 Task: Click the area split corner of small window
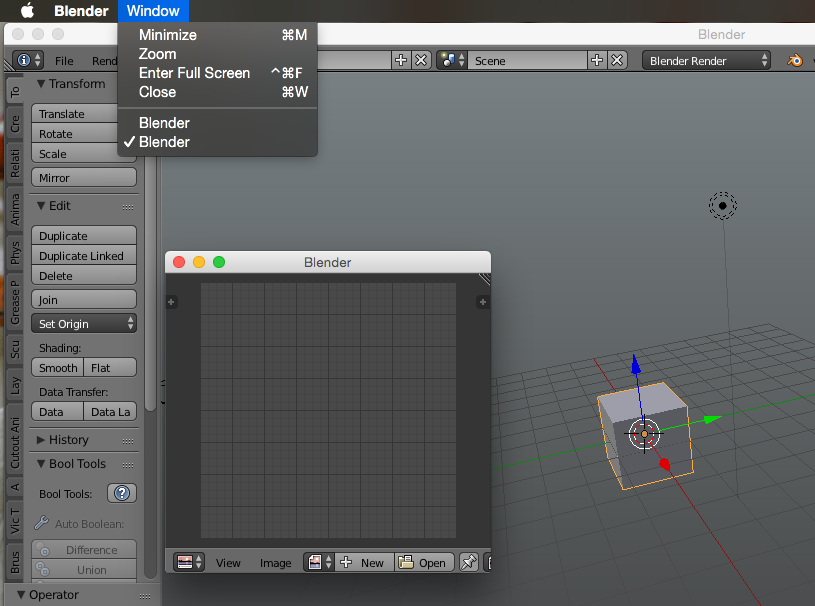click(x=484, y=279)
